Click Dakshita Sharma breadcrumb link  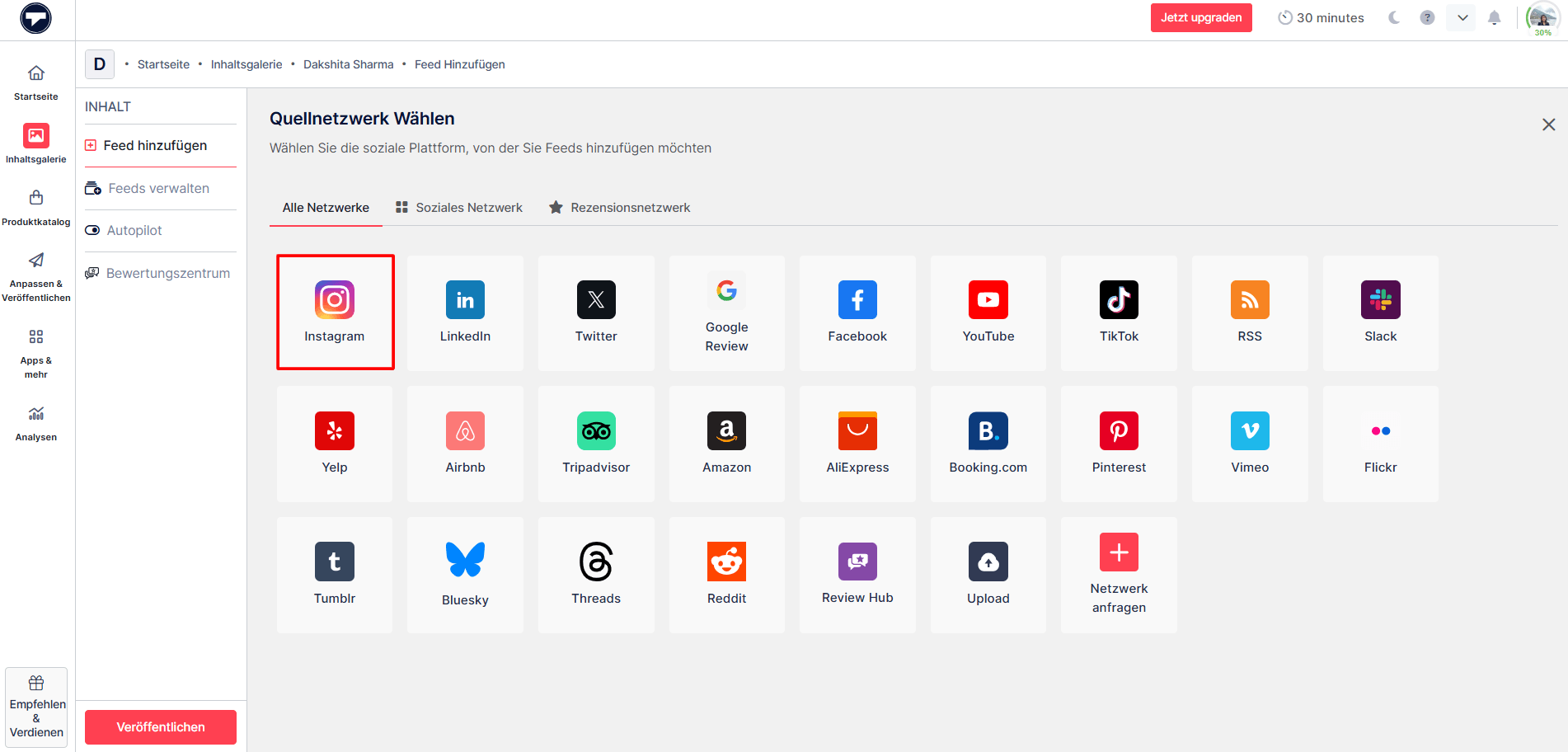pyautogui.click(x=349, y=64)
